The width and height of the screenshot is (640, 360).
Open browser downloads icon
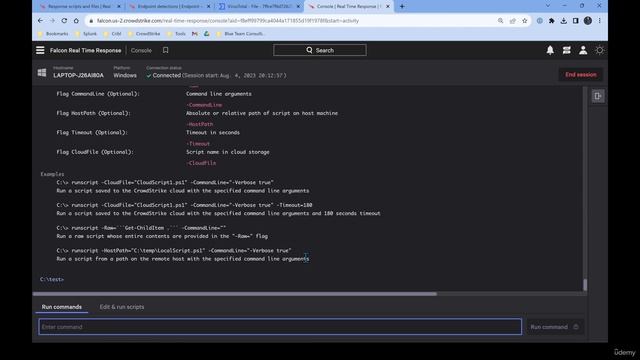coord(564,20)
